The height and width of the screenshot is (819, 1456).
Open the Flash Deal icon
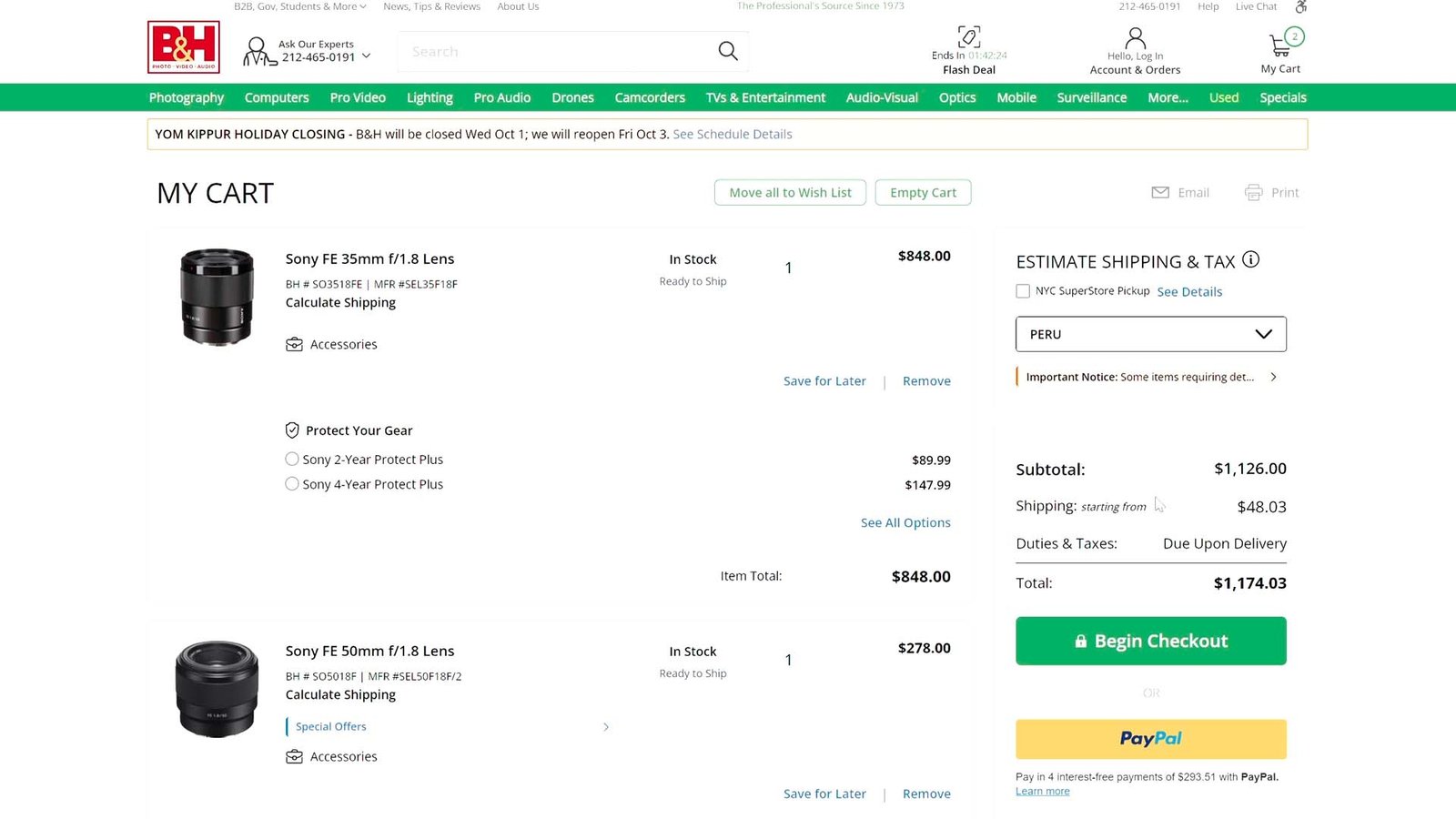[x=969, y=37]
